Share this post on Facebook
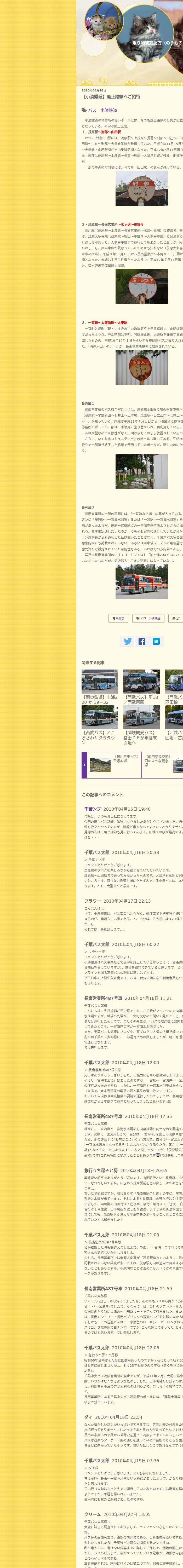 click(142, 642)
